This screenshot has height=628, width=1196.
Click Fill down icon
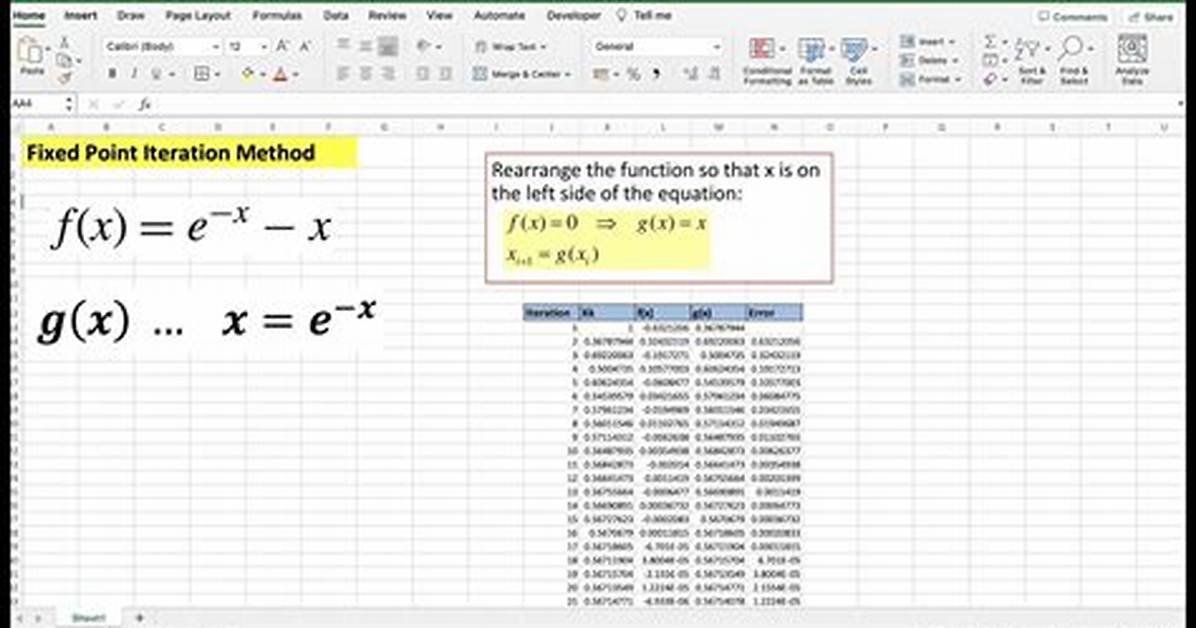point(990,60)
